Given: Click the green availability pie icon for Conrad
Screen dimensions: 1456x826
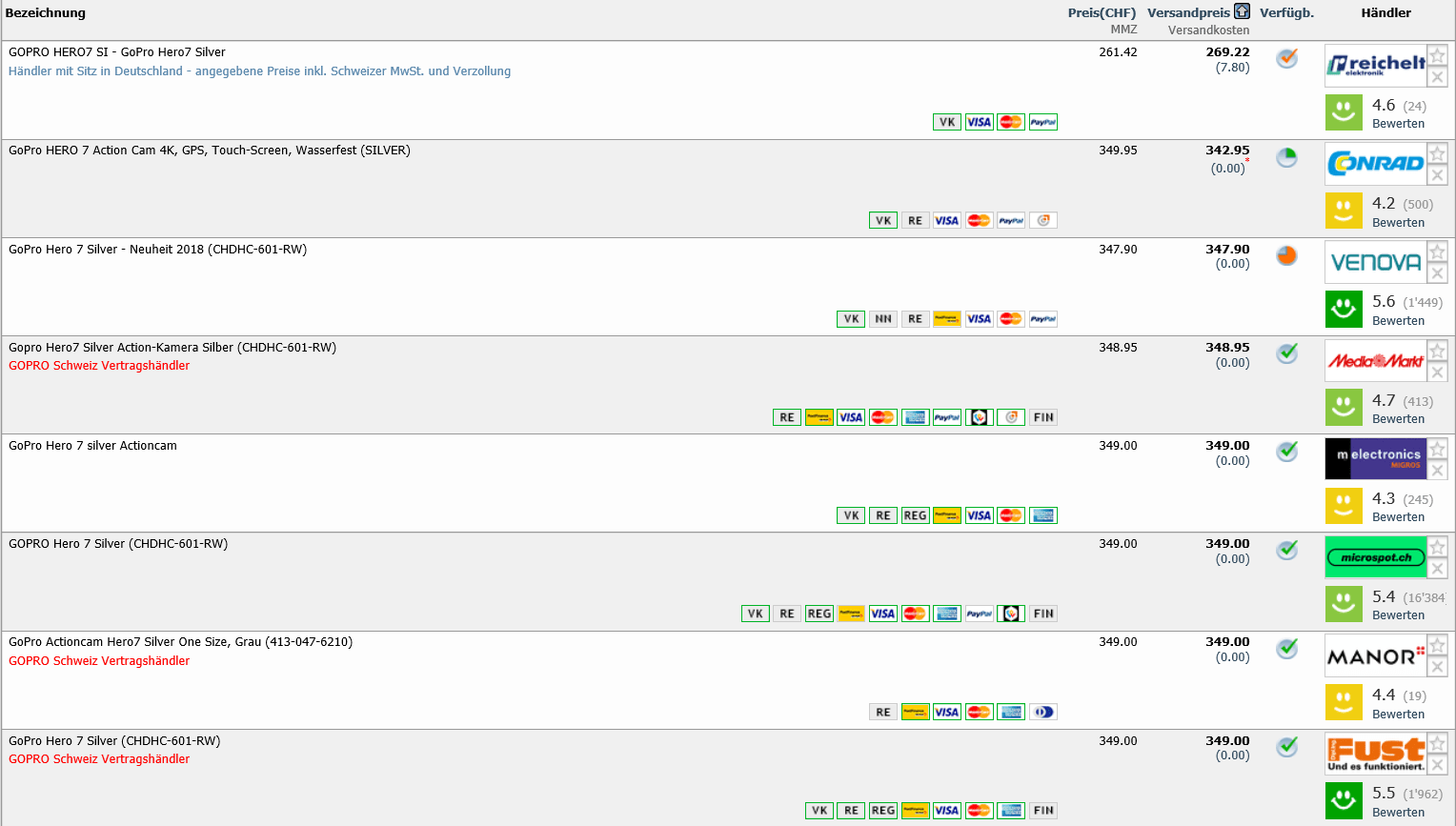Looking at the screenshot, I should click(x=1287, y=157).
